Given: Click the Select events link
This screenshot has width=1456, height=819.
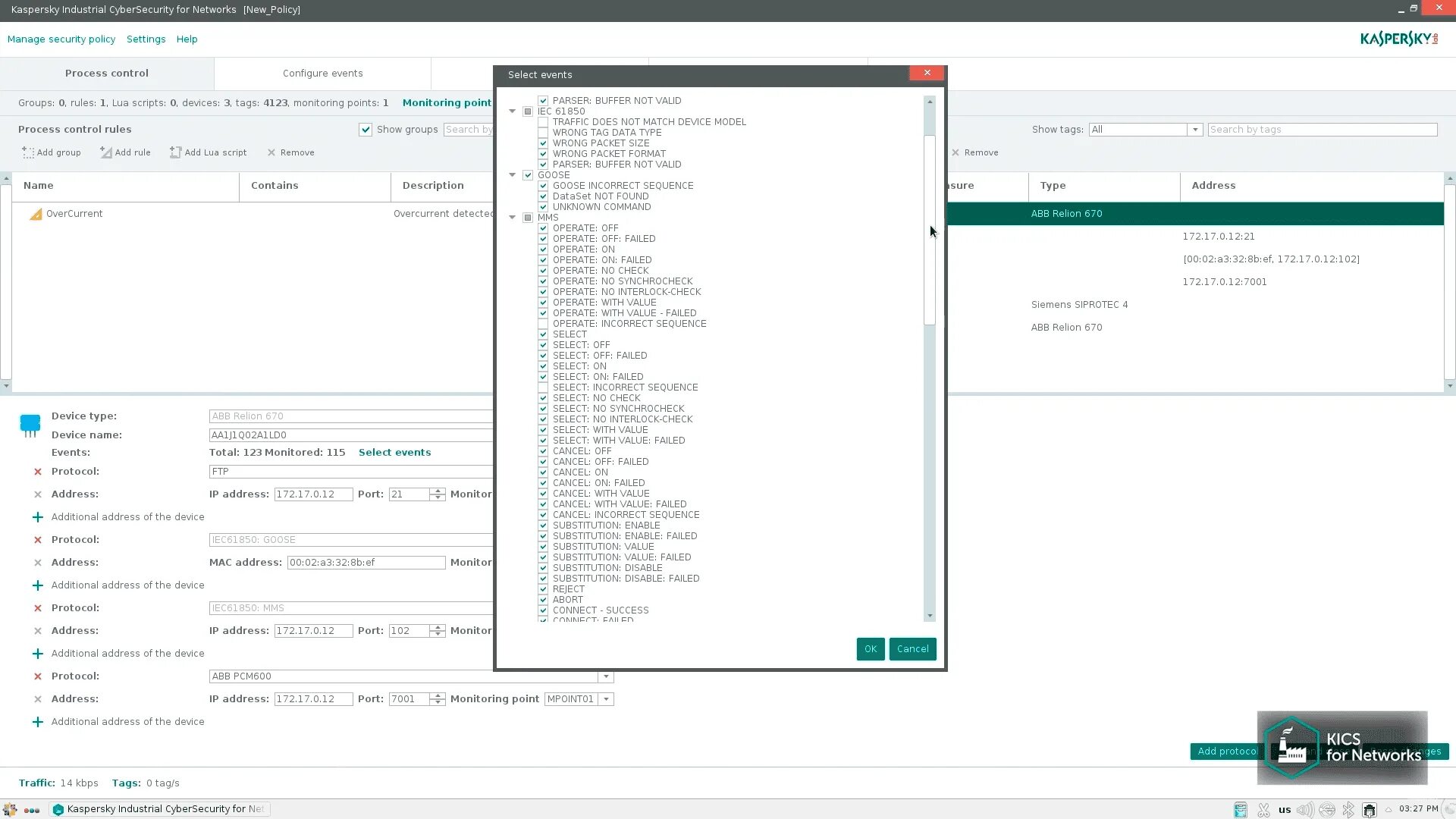Looking at the screenshot, I should (x=394, y=453).
